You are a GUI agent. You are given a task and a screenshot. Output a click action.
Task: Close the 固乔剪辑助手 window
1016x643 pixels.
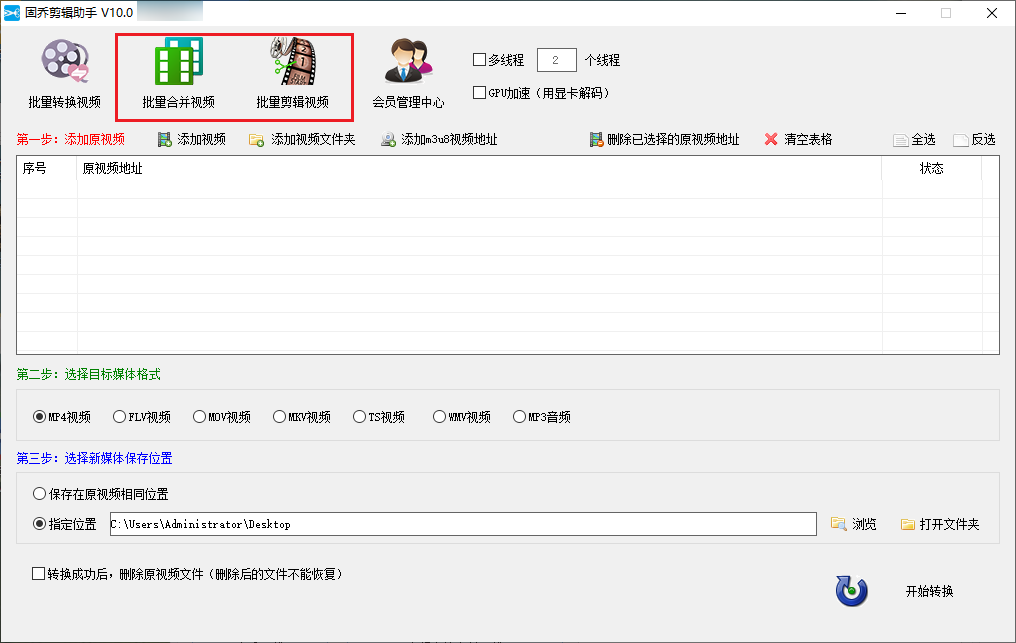tap(992, 13)
